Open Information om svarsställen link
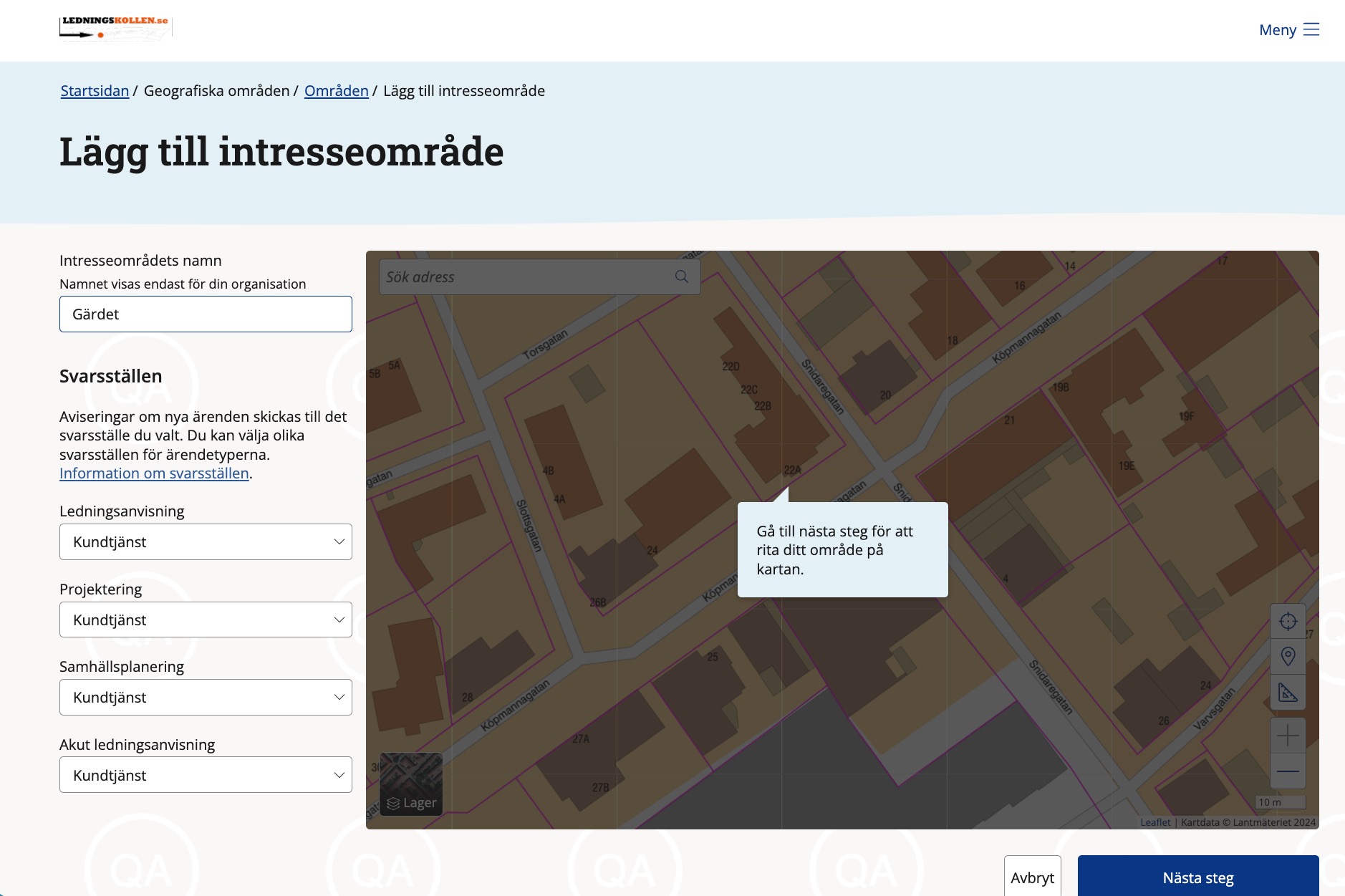1345x896 pixels. click(x=154, y=473)
